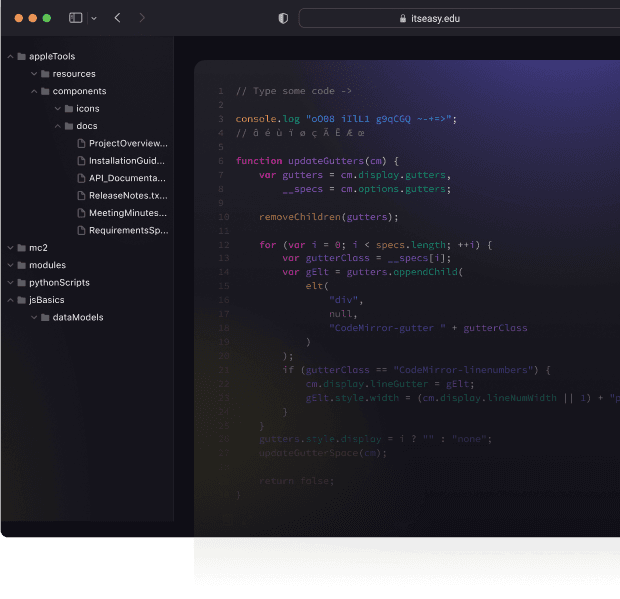Open the MeetingMinutes... file name
Image resolution: width=620 pixels, height=599 pixels.
click(128, 213)
